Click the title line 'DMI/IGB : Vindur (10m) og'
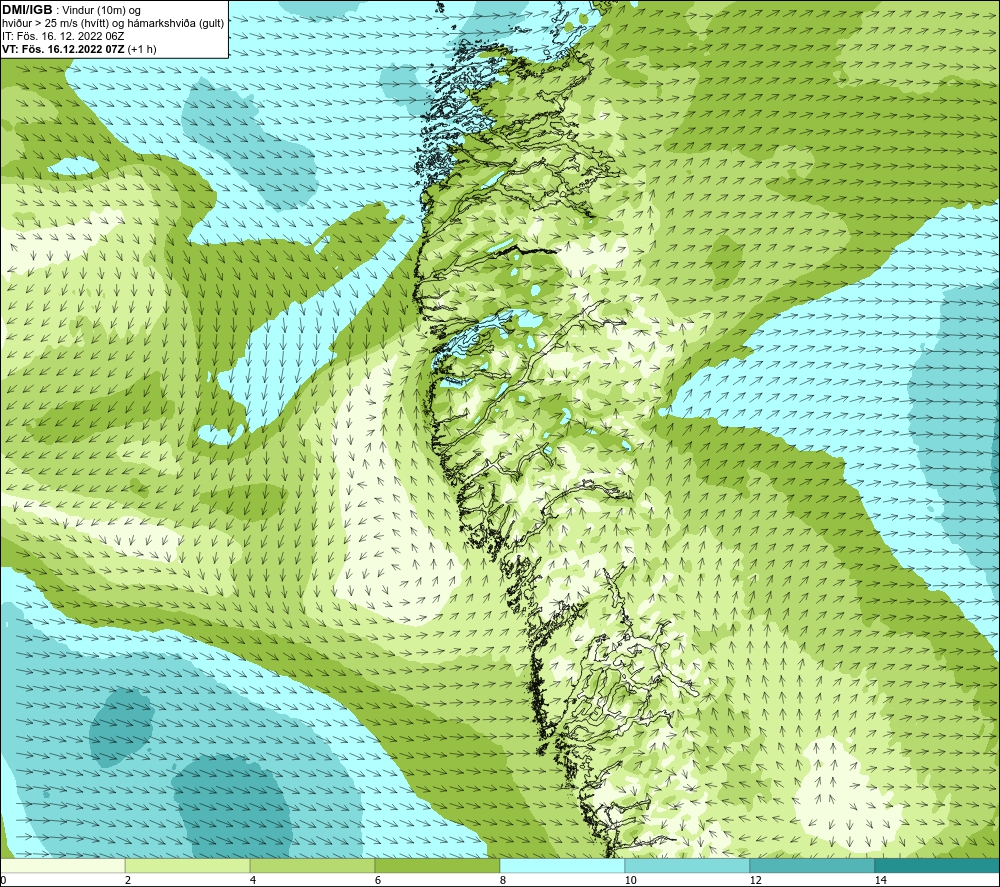 coord(71,10)
